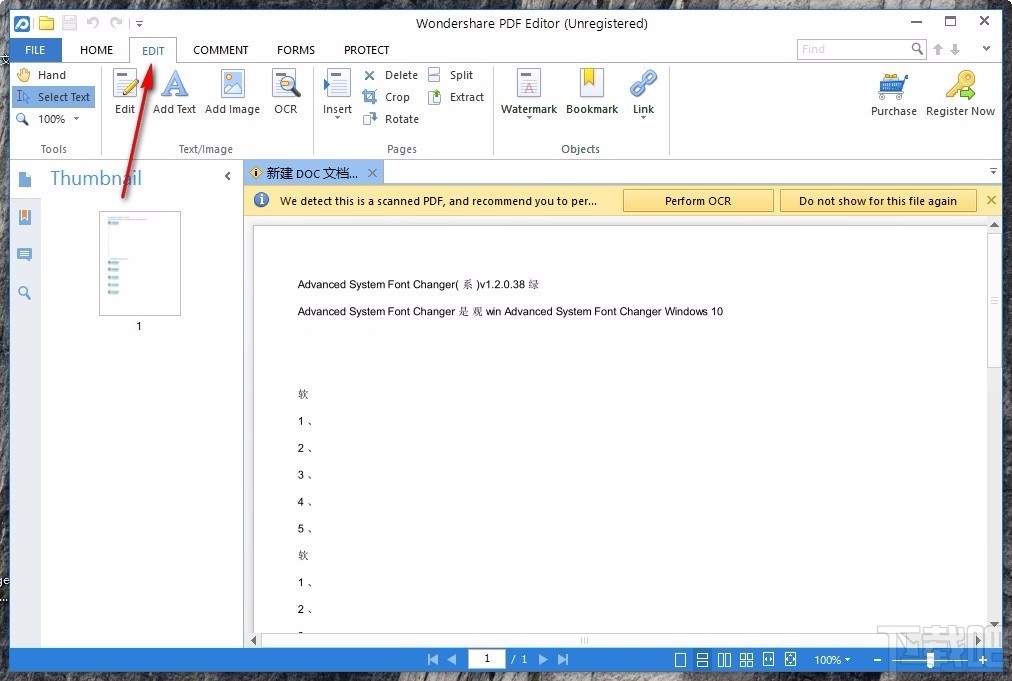This screenshot has width=1012, height=681.
Task: Click the Find magnifier icon
Action: coord(917,48)
